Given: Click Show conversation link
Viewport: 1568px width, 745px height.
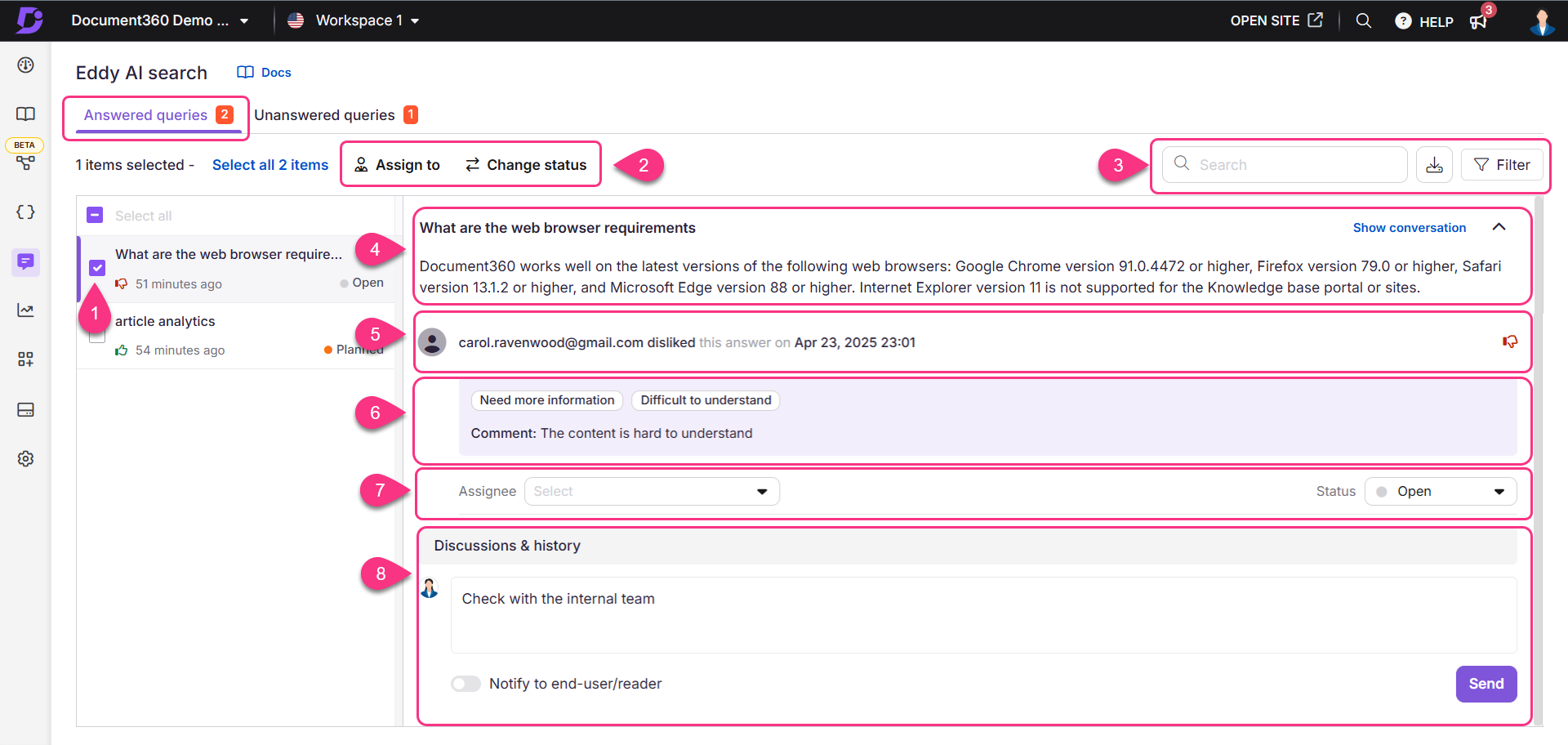Looking at the screenshot, I should click(1410, 228).
